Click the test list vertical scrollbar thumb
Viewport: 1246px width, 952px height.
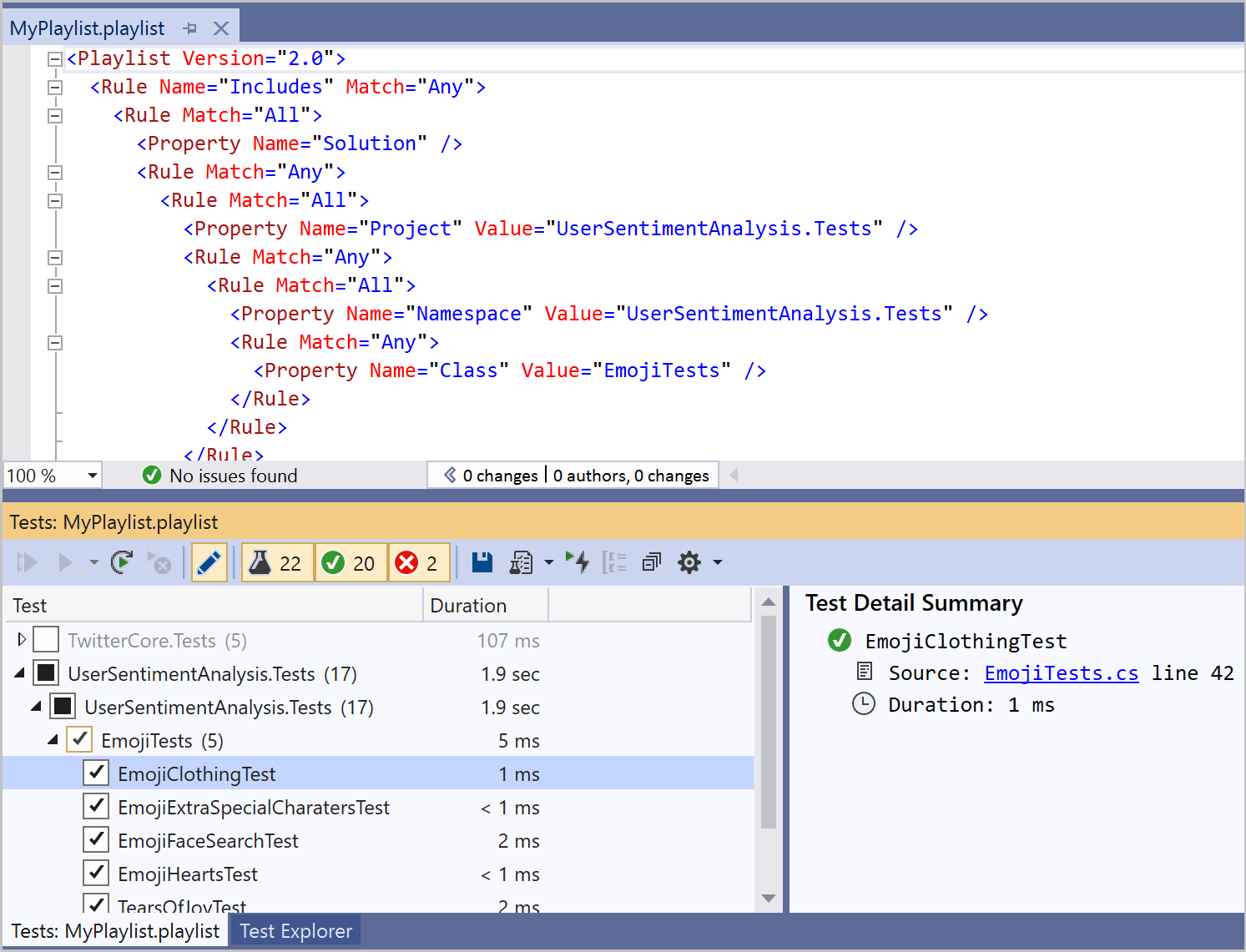point(769,722)
